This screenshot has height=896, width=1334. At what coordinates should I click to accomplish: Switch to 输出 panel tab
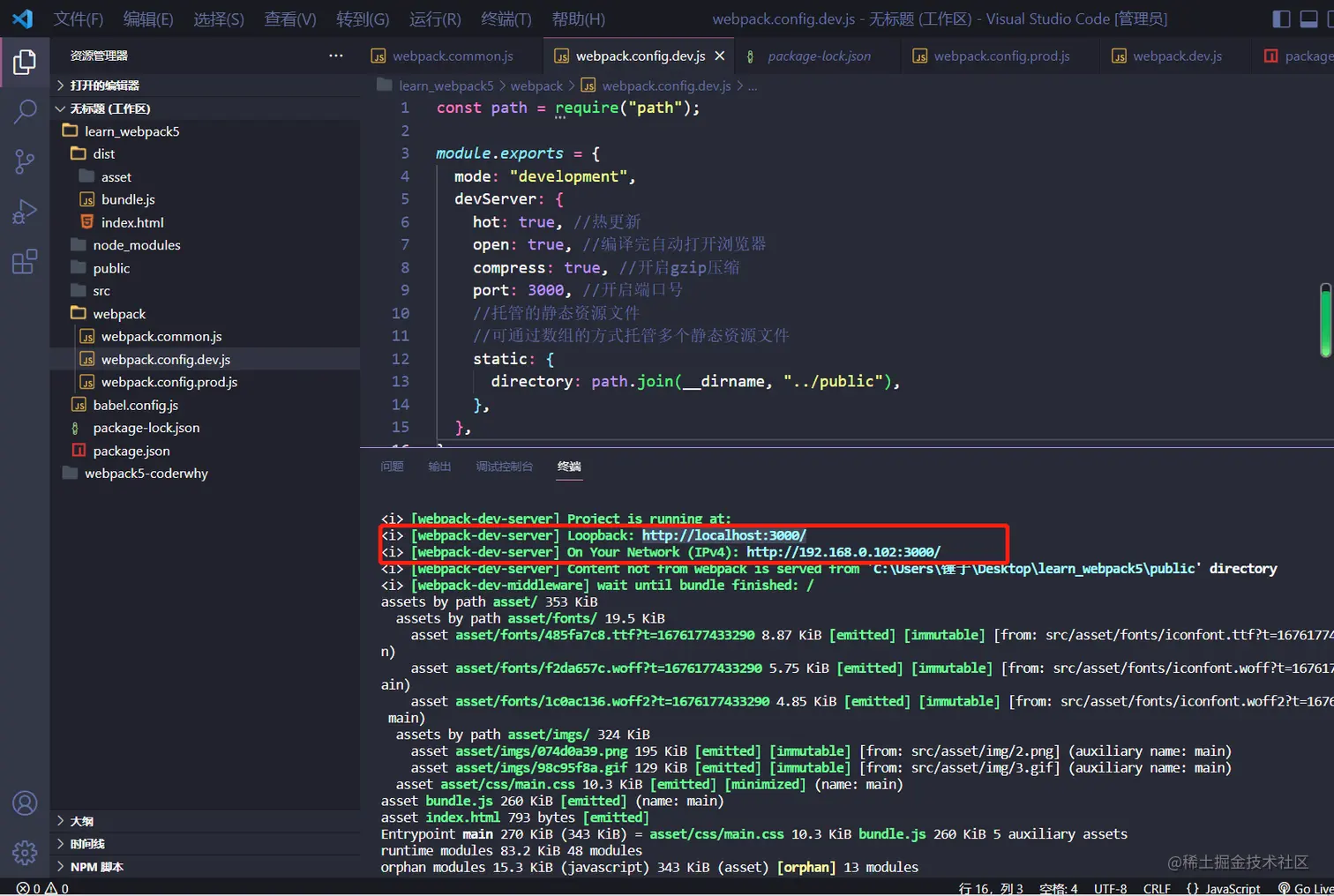pos(439,467)
